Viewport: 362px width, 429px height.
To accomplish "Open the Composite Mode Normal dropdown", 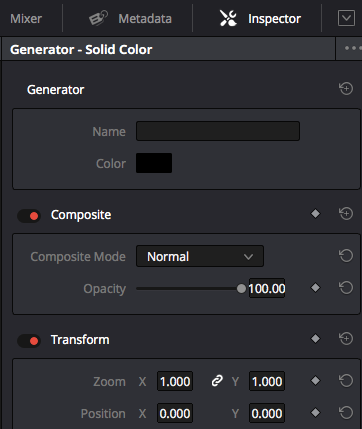I will (200, 256).
